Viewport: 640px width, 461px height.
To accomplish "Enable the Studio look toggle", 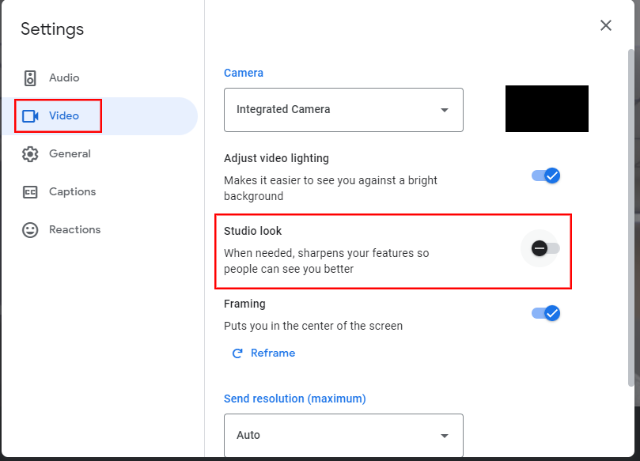I will click(545, 248).
